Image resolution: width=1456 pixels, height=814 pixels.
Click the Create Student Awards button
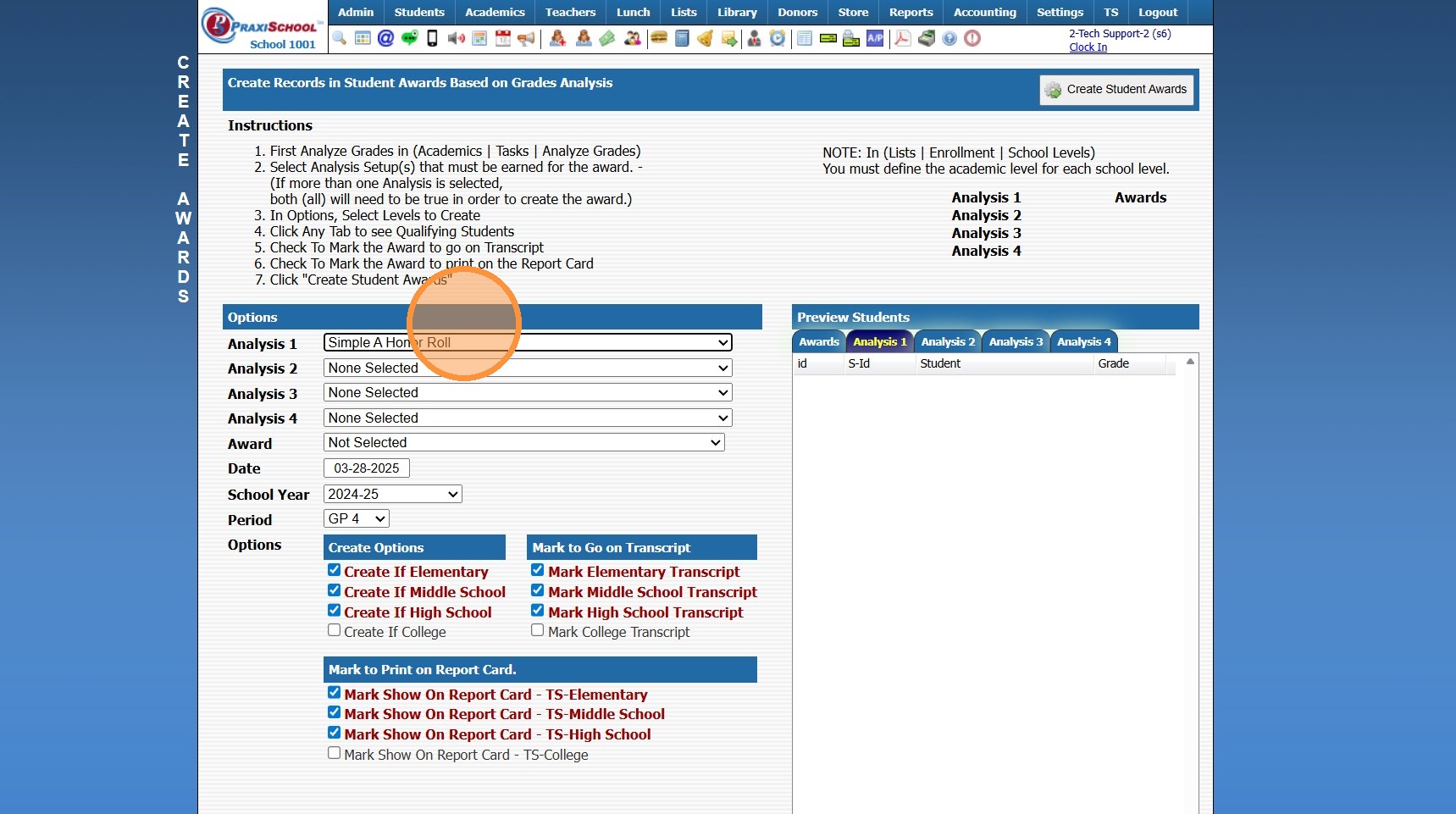pos(1116,90)
